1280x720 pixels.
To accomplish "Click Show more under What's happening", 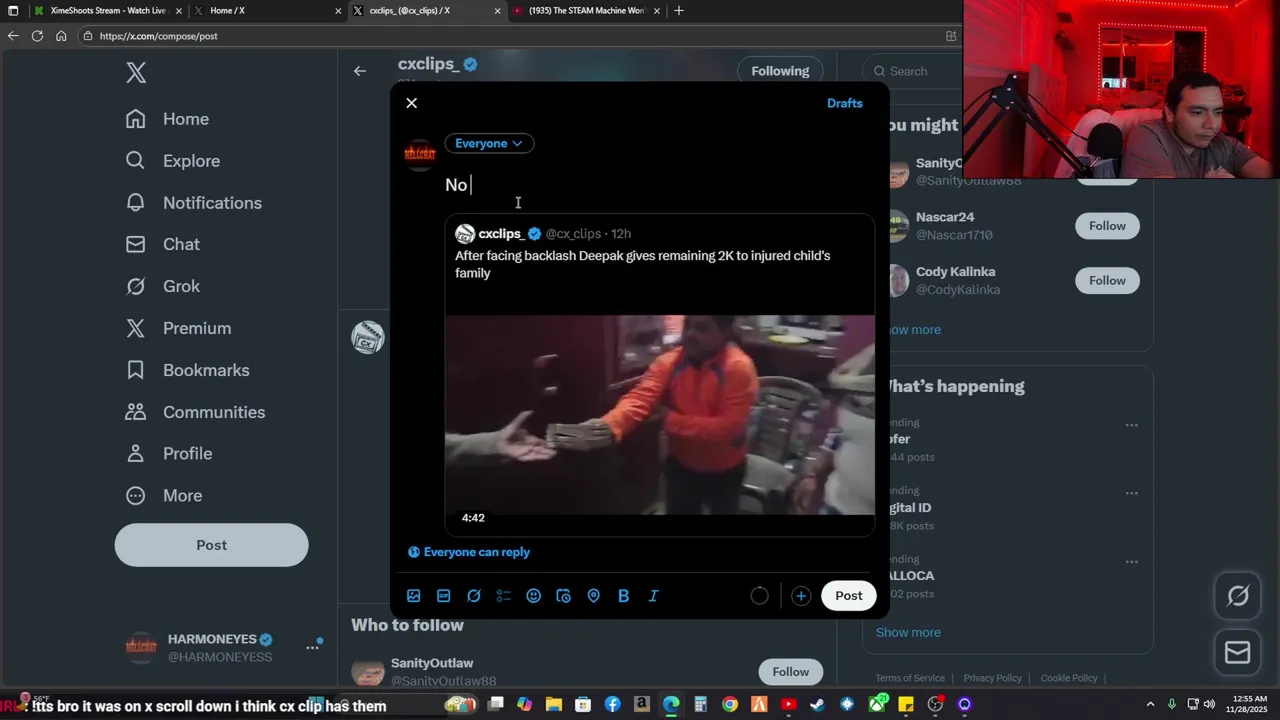I will pyautogui.click(x=908, y=632).
